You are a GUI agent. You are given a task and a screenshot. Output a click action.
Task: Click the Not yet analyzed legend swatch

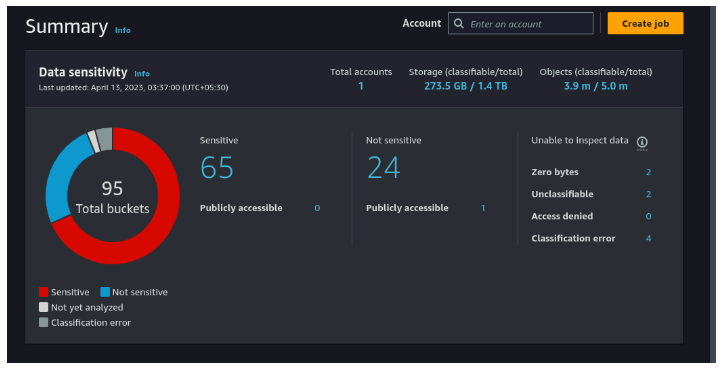43,307
